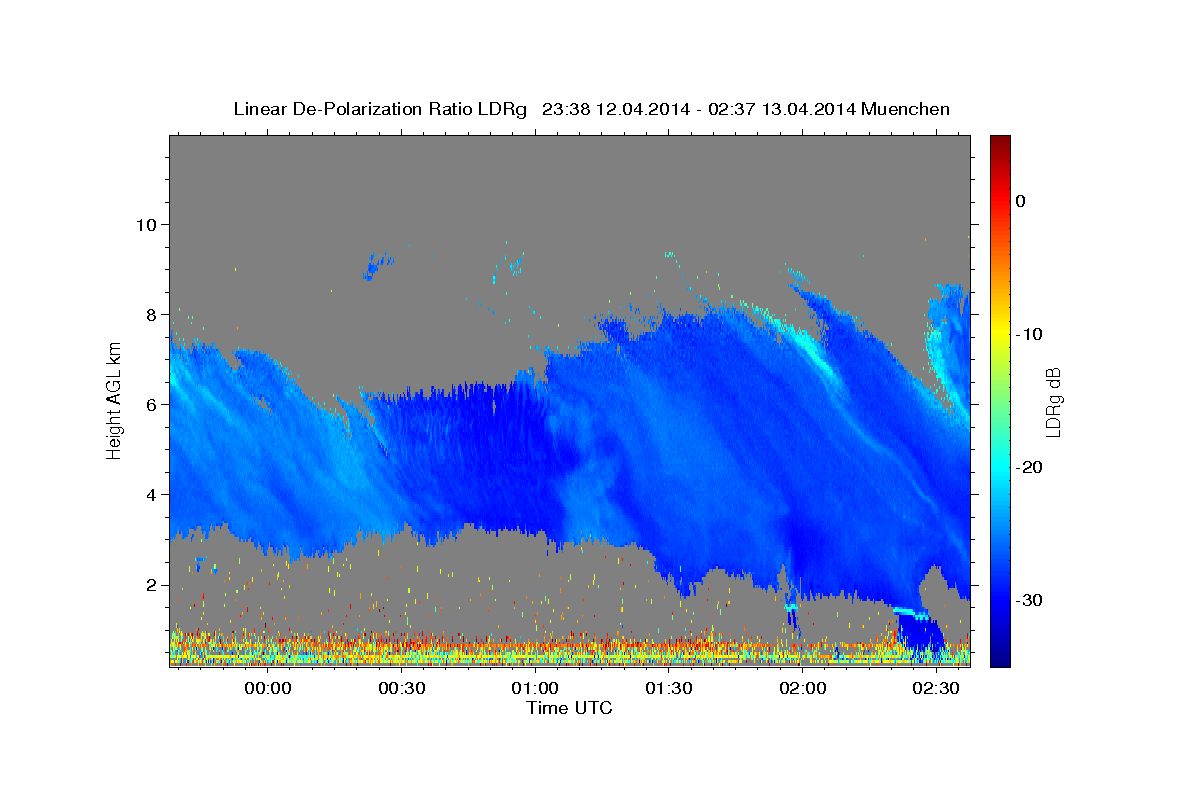Image resolution: width=1200 pixels, height=800 pixels.
Task: Click the height tick label '10'
Action: click(146, 224)
